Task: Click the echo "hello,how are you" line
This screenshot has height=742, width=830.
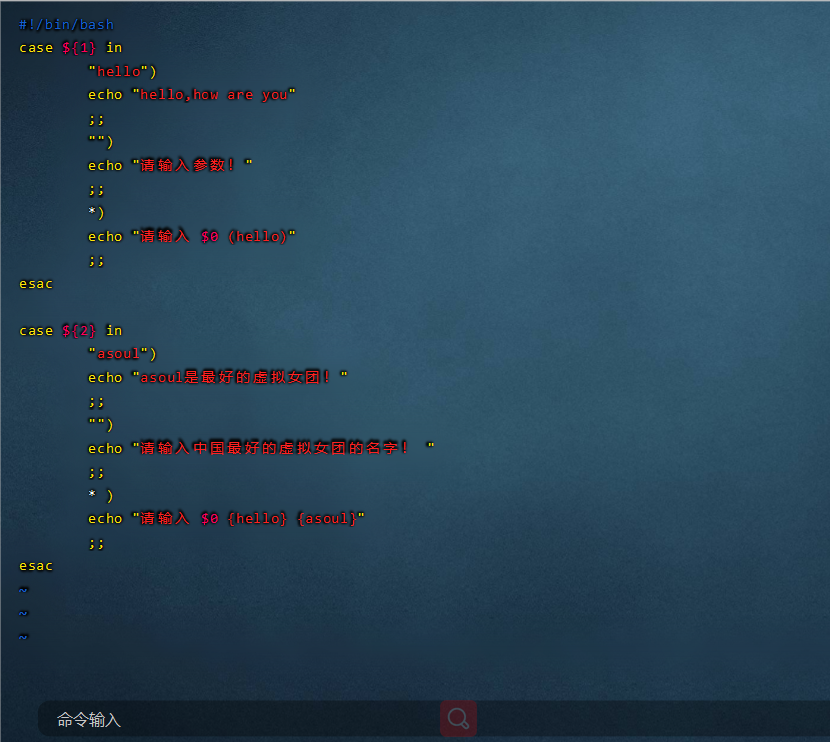Action: pyautogui.click(x=192, y=95)
